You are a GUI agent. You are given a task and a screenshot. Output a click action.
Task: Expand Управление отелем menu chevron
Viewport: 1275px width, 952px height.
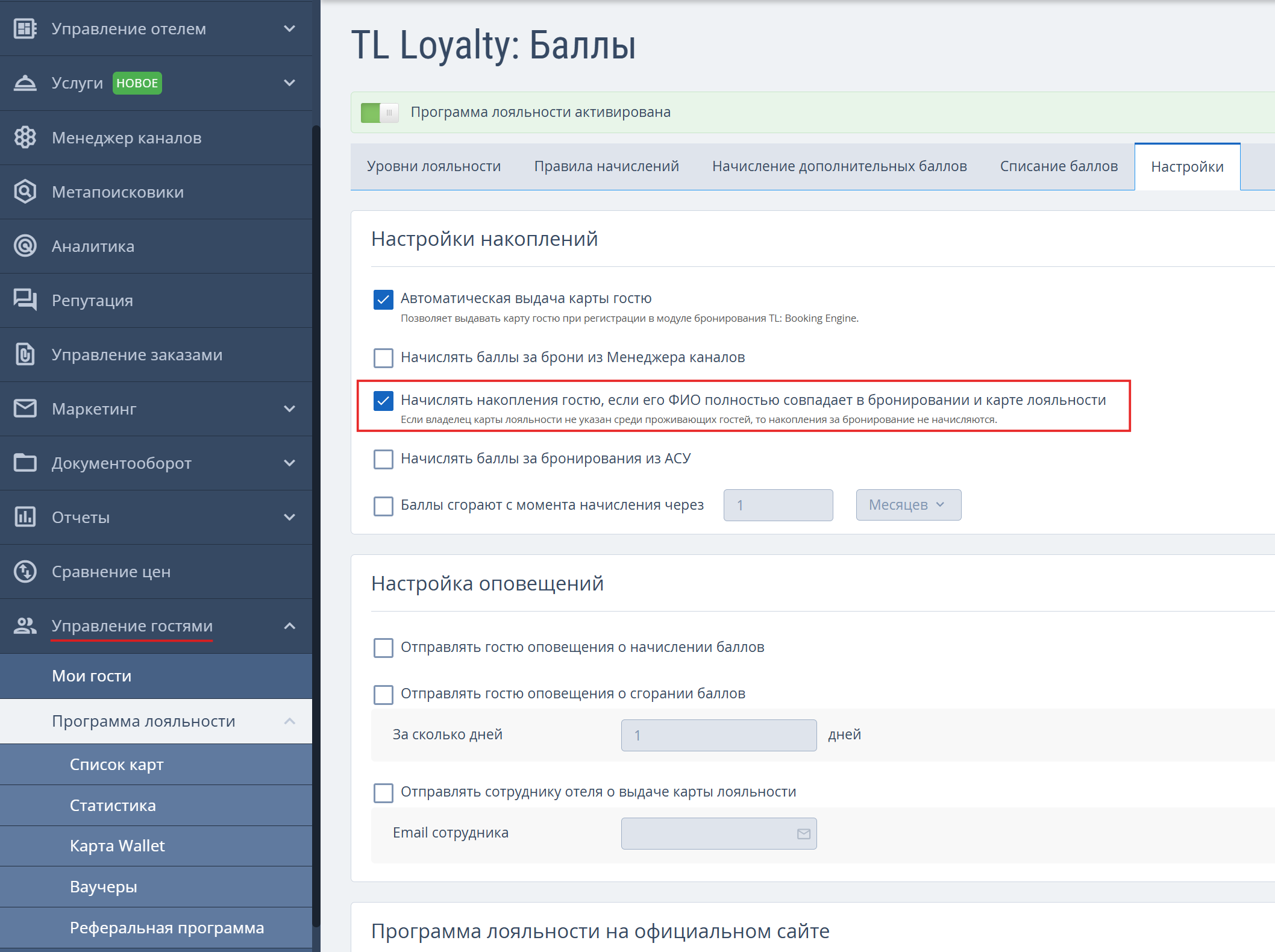click(290, 28)
